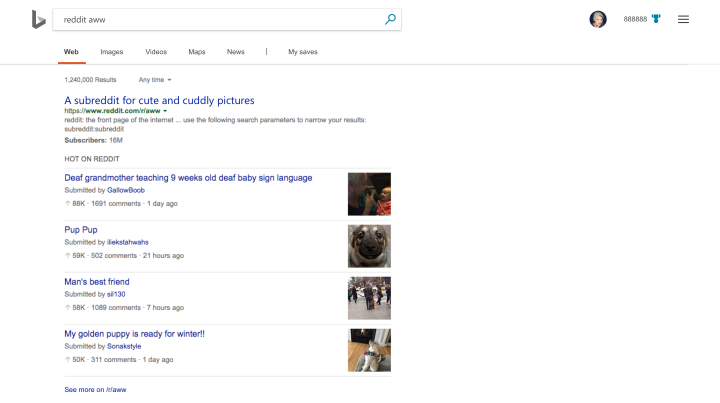Click the HOT ON REDDIT heading
Image resolution: width=720 pixels, height=403 pixels.
pyautogui.click(x=92, y=159)
